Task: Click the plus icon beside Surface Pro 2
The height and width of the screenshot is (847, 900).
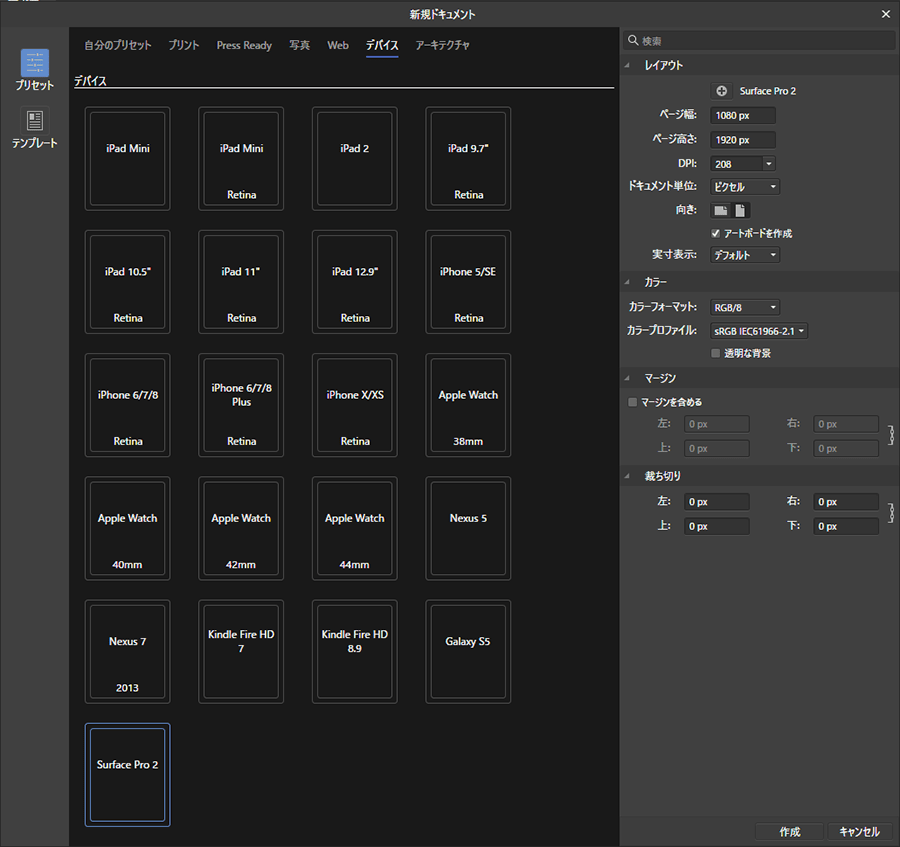Action: (x=722, y=91)
